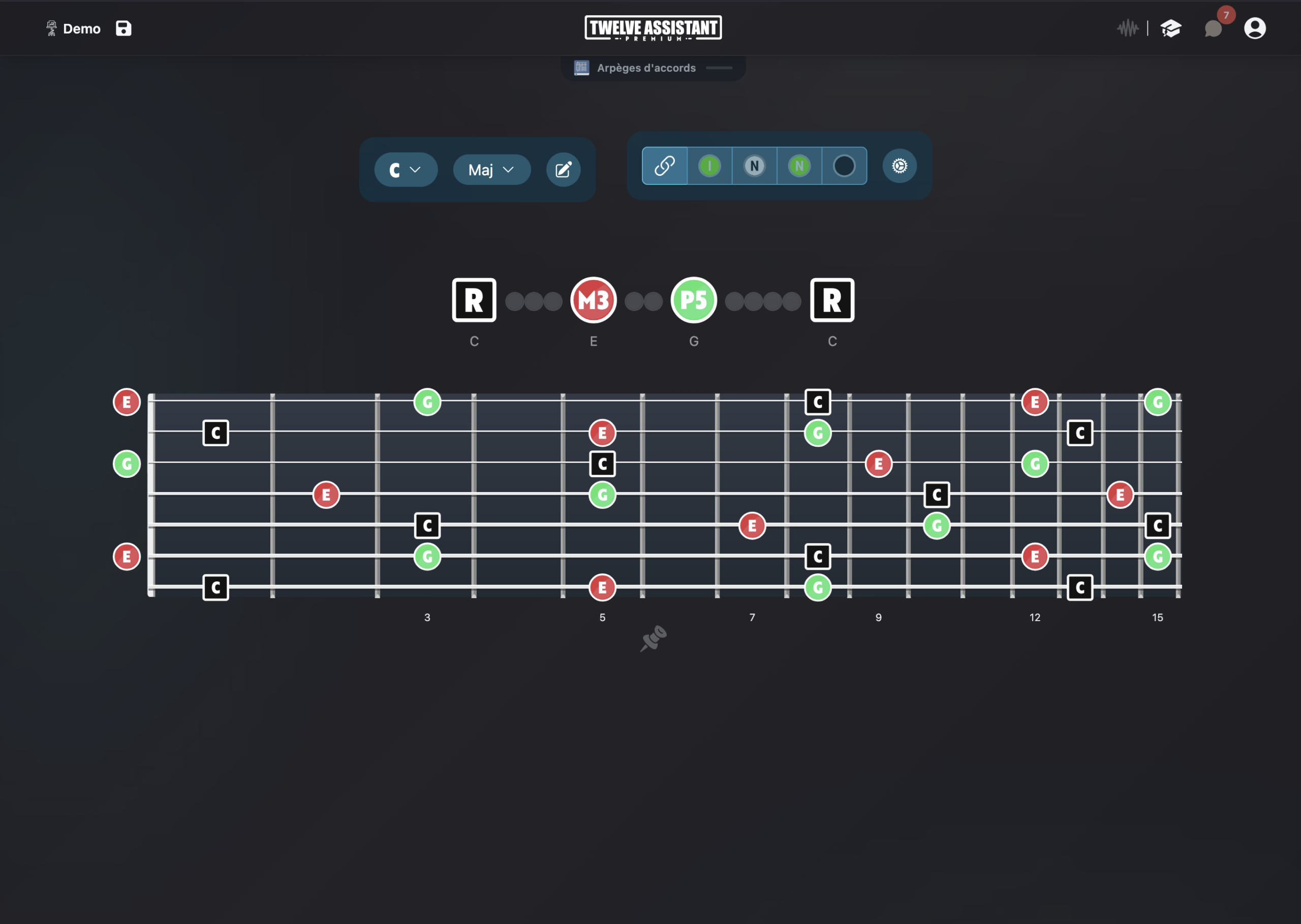Screen dimensions: 1301x924
Task: Open the graduation cap lessons icon
Action: 1171,28
